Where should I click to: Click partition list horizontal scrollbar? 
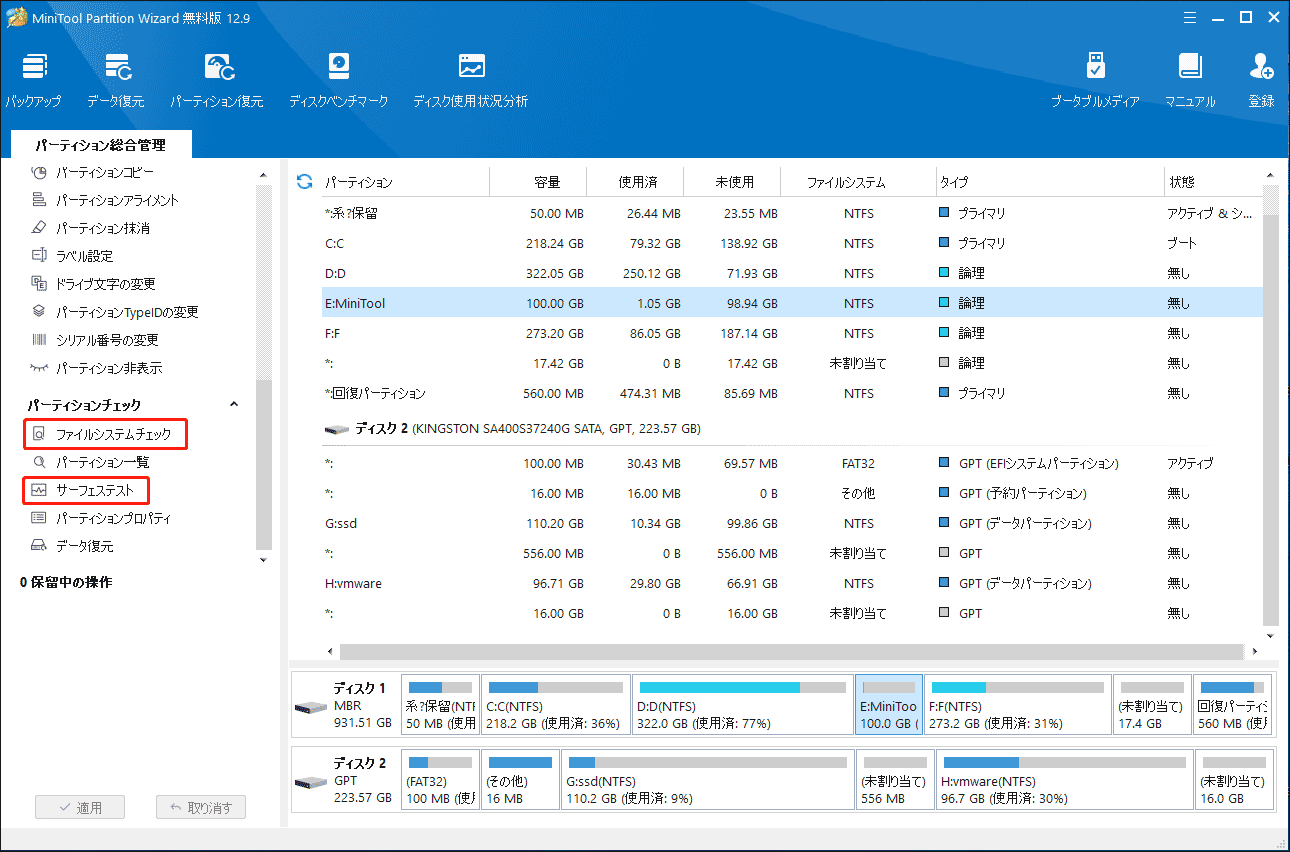[792, 651]
